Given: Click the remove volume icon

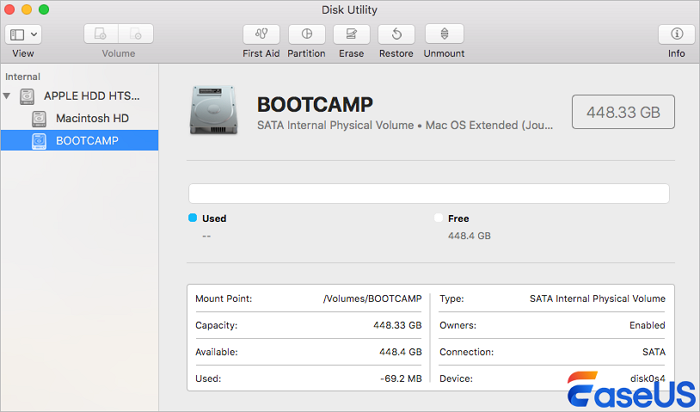Looking at the screenshot, I should tap(136, 34).
